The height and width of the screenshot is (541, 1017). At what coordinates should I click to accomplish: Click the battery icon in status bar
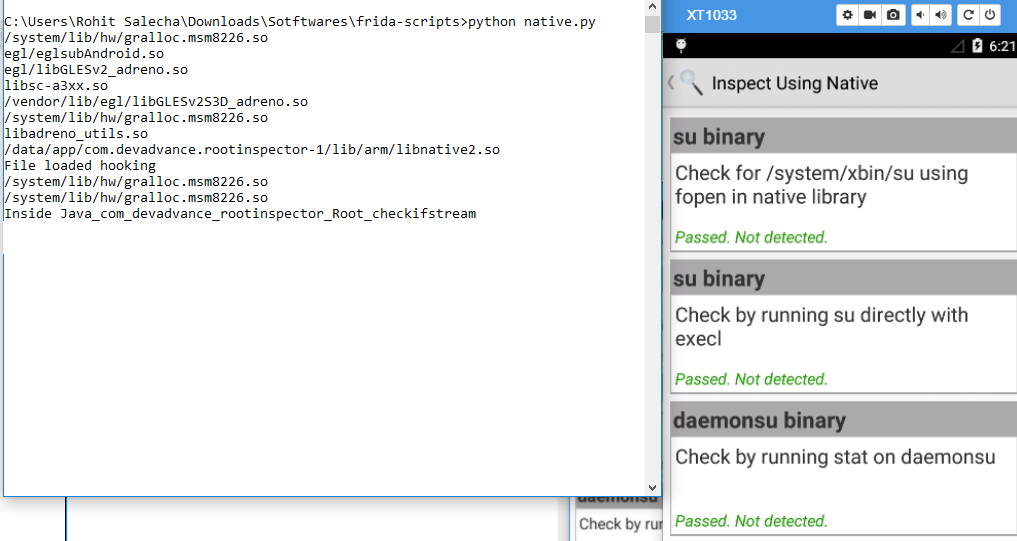[x=977, y=46]
